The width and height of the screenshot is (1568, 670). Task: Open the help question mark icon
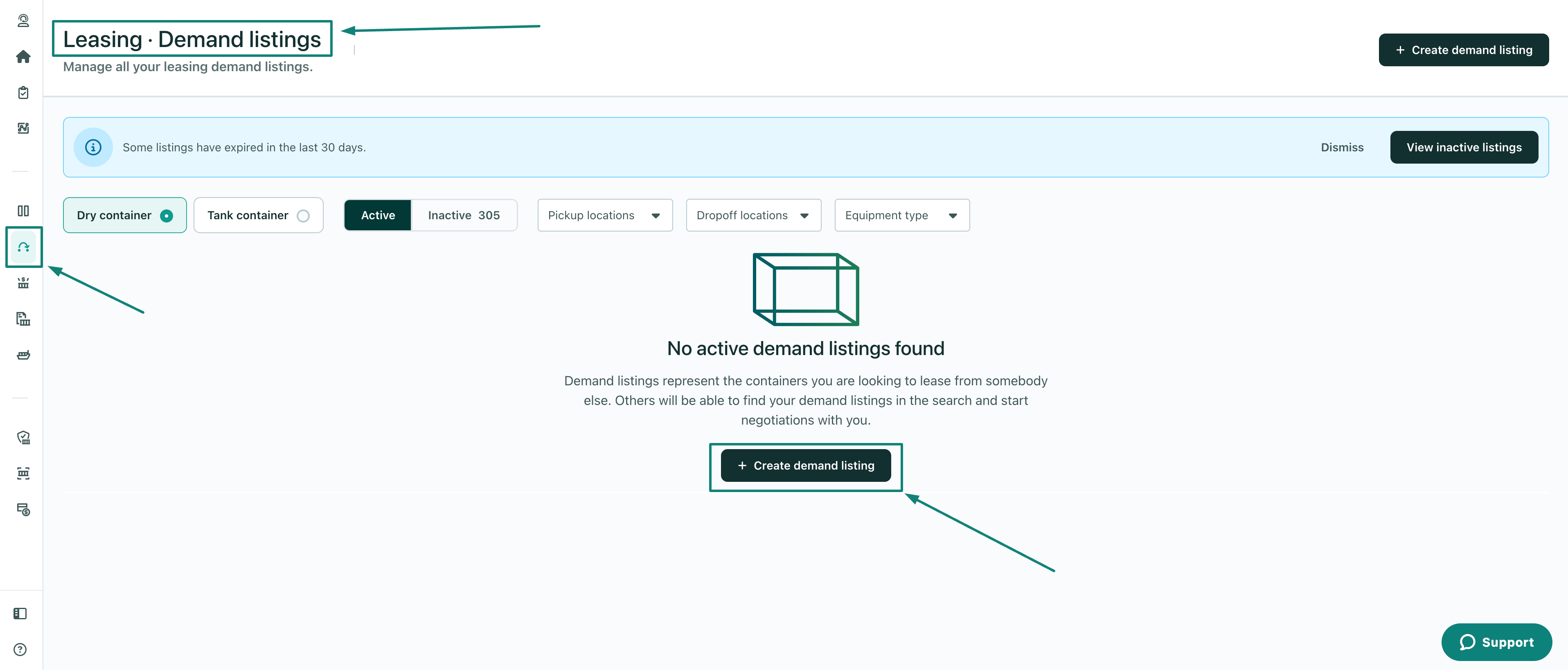(20, 649)
